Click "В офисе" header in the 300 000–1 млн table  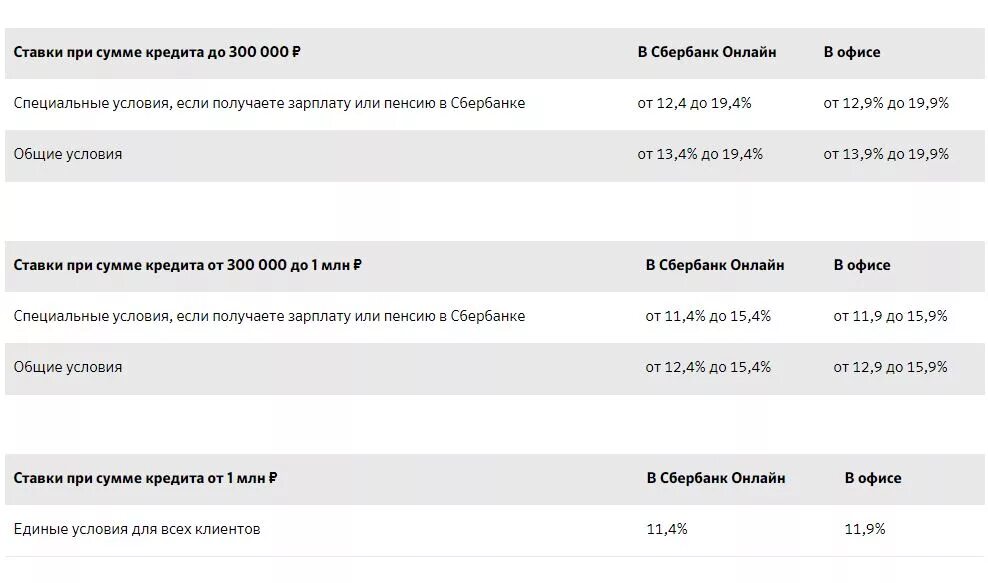862,265
